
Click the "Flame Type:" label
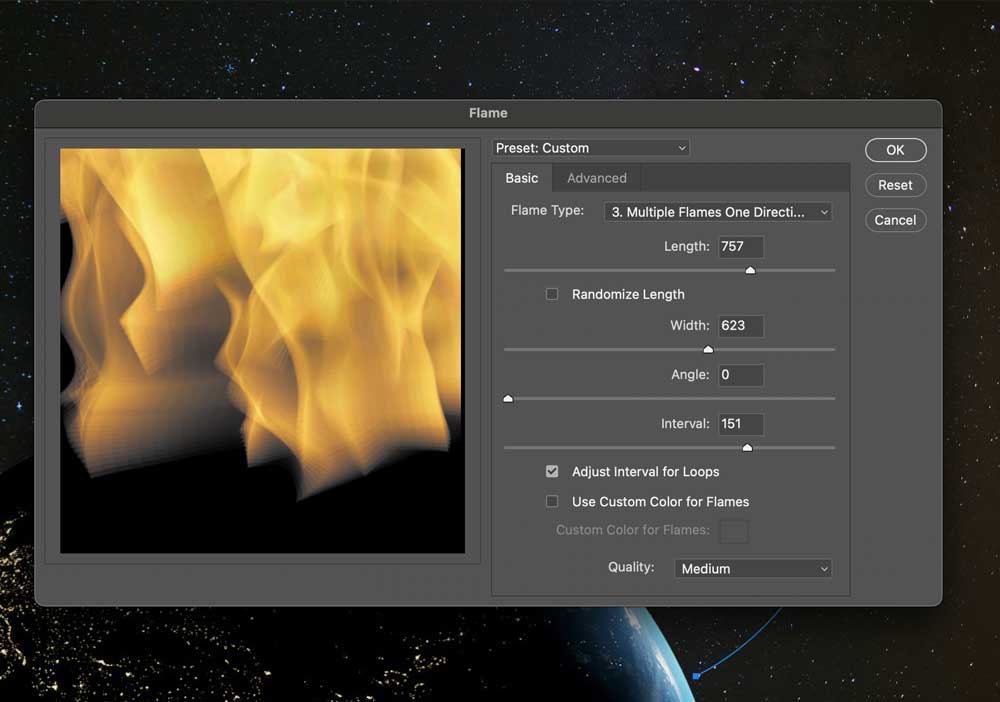[x=547, y=210]
